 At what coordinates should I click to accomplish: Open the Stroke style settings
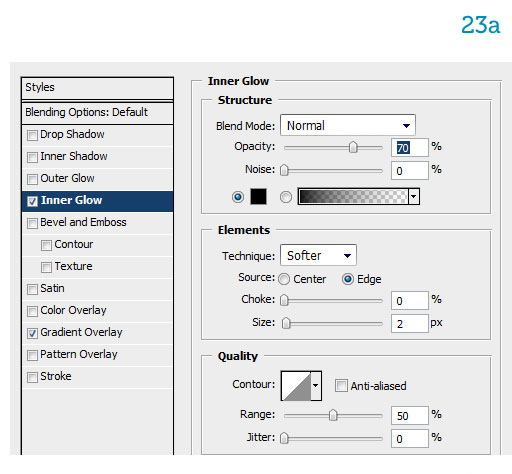(97, 377)
